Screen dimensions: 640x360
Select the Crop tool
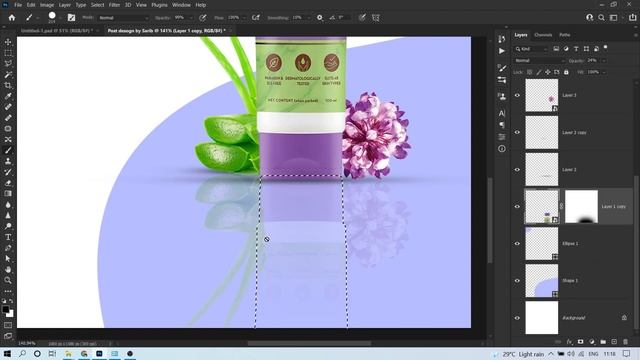point(8,85)
